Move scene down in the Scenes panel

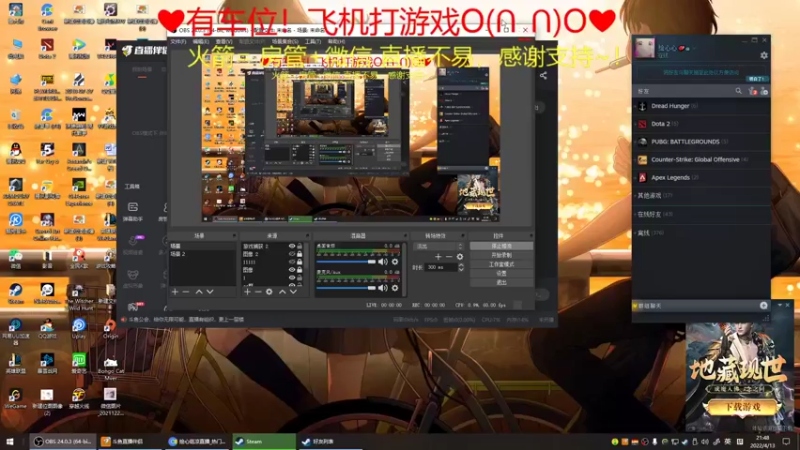click(x=210, y=292)
